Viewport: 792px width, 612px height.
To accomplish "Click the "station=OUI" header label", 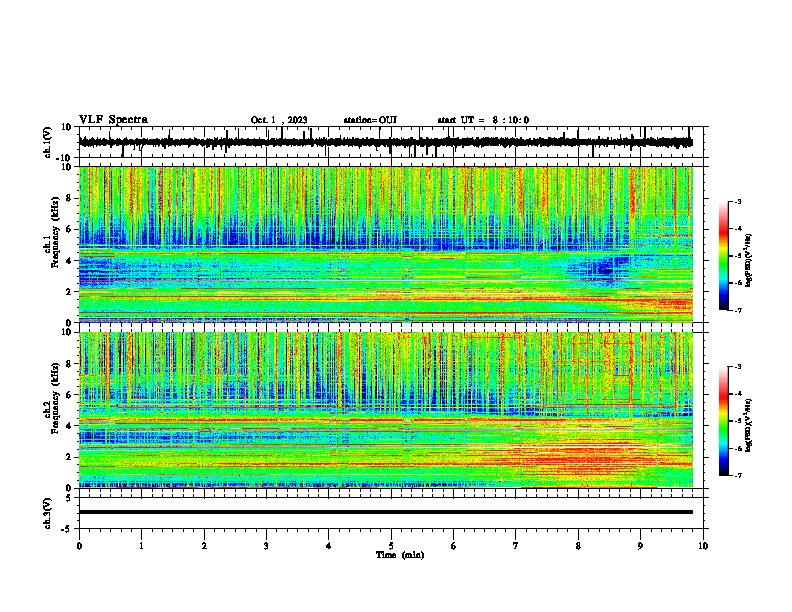I will [370, 120].
